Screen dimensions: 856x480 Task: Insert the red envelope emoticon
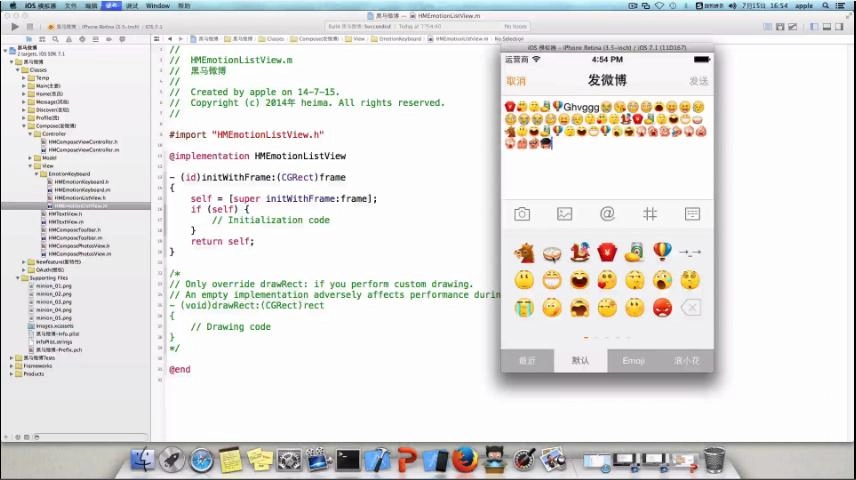607,252
